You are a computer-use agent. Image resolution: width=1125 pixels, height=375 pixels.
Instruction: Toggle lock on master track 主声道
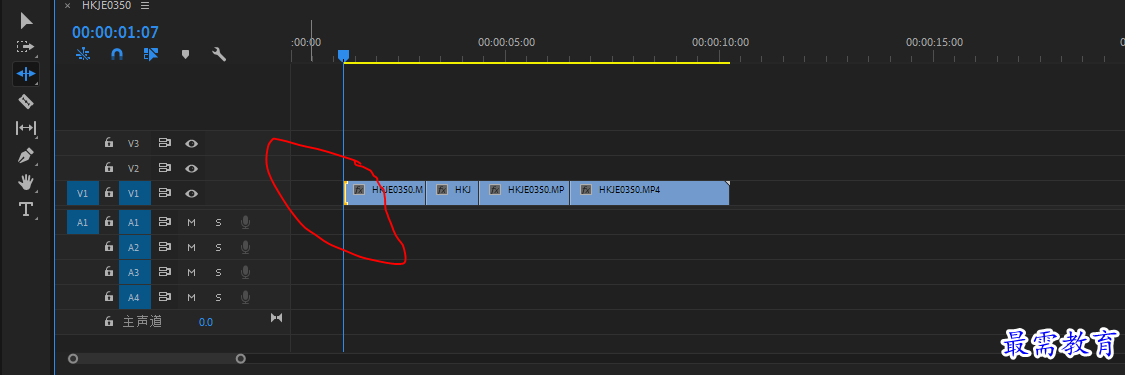pos(108,322)
